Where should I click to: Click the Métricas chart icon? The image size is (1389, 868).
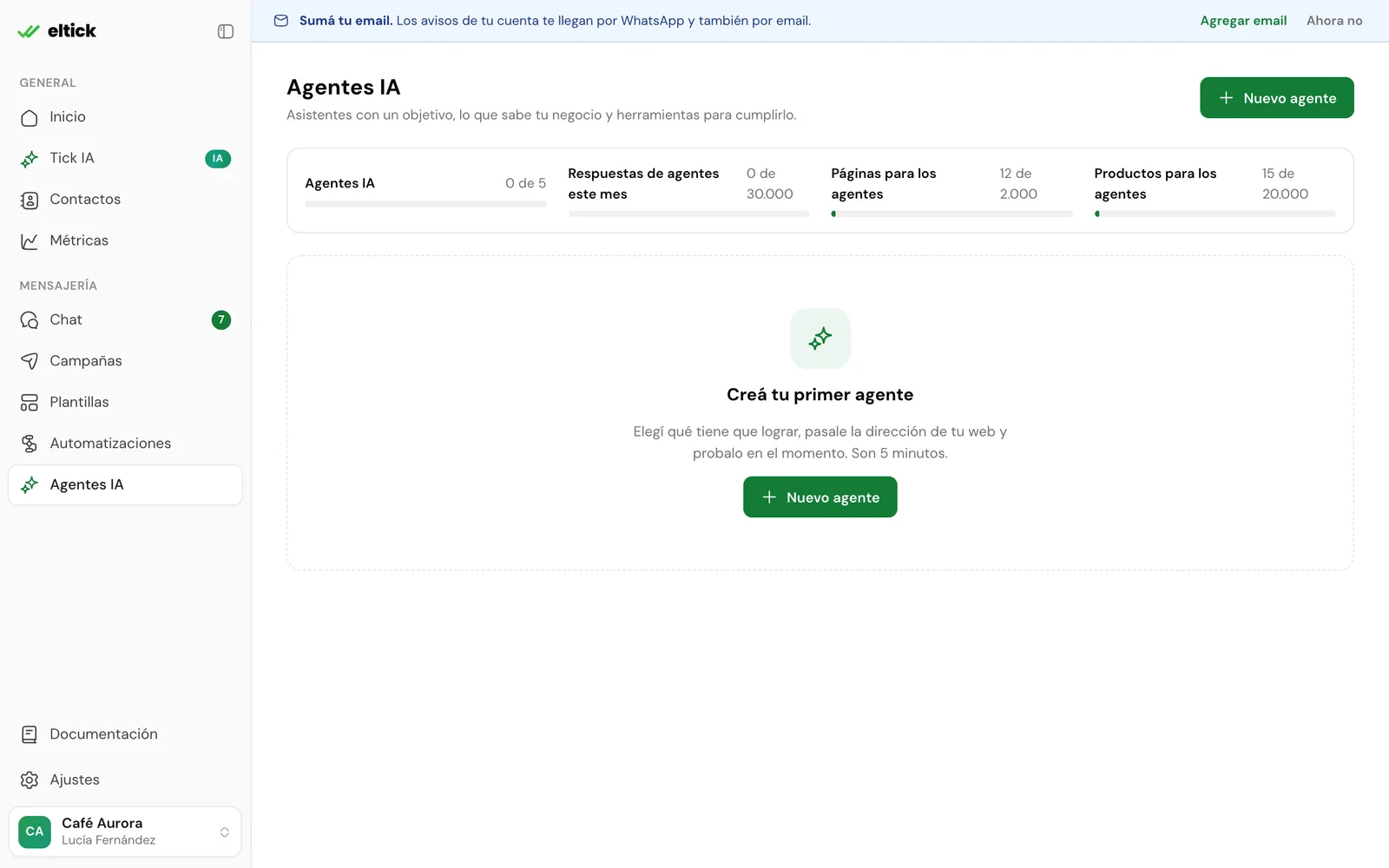(30, 241)
